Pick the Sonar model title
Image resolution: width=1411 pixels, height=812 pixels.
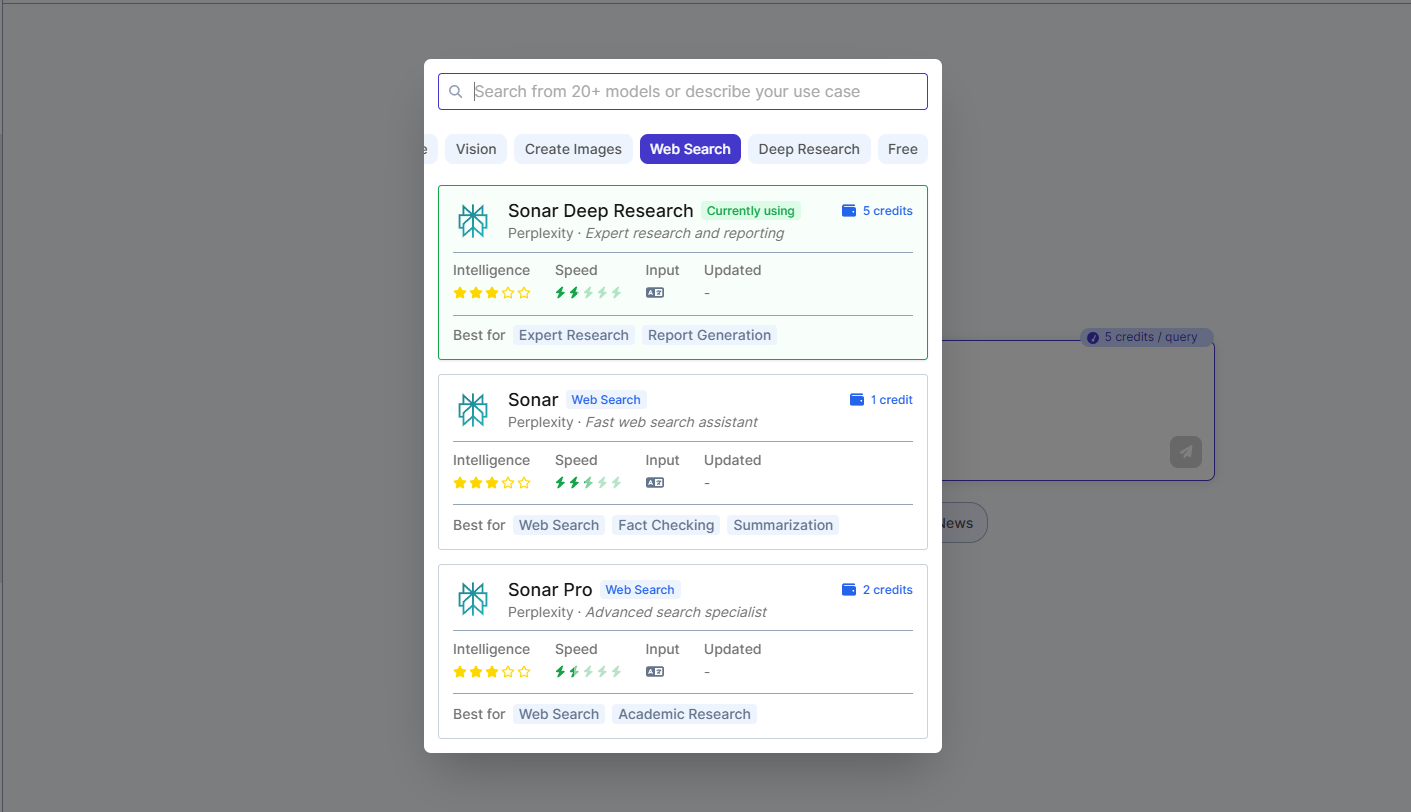click(533, 400)
